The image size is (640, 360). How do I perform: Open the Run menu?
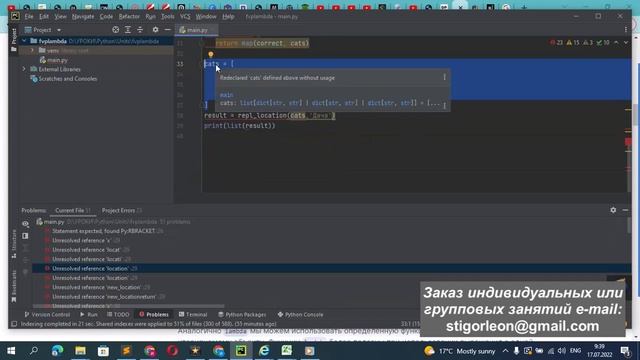click(x=150, y=17)
